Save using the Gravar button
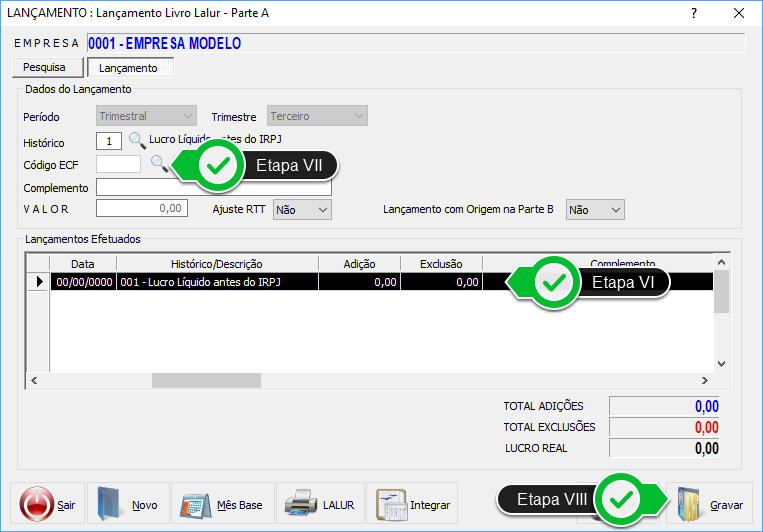The width and height of the screenshot is (763, 532). [710, 504]
